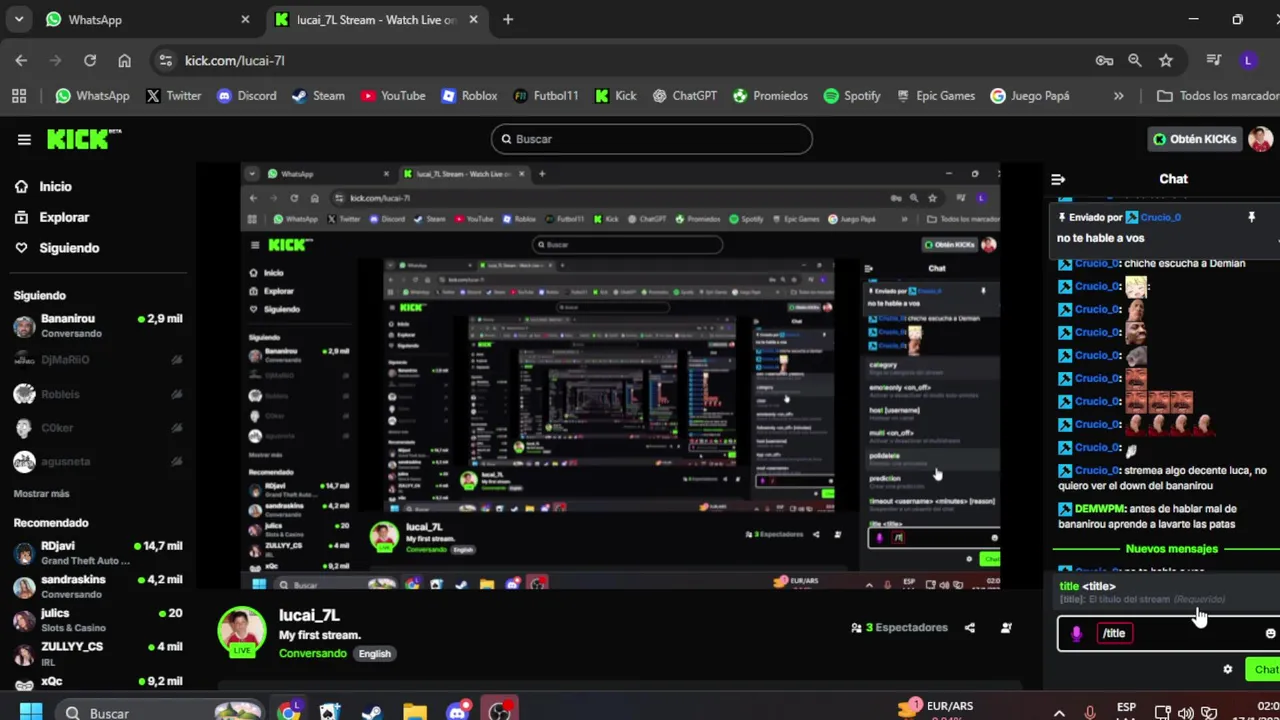
Task: Reload the Kick page
Action: tap(90, 60)
